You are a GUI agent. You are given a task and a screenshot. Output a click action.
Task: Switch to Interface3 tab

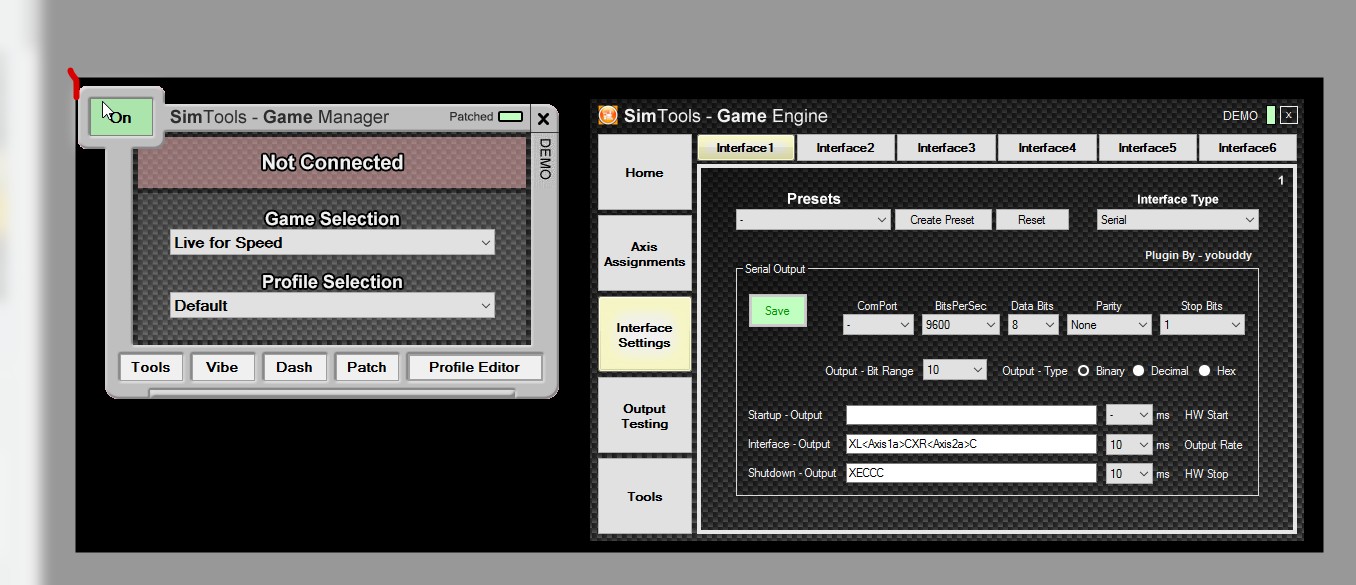[946, 148]
